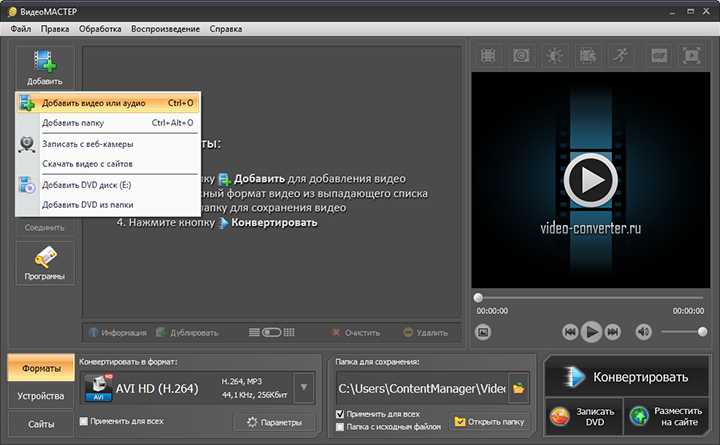Select Добавить DVD диск (E:) item
The image size is (720, 445).
click(x=108, y=185)
